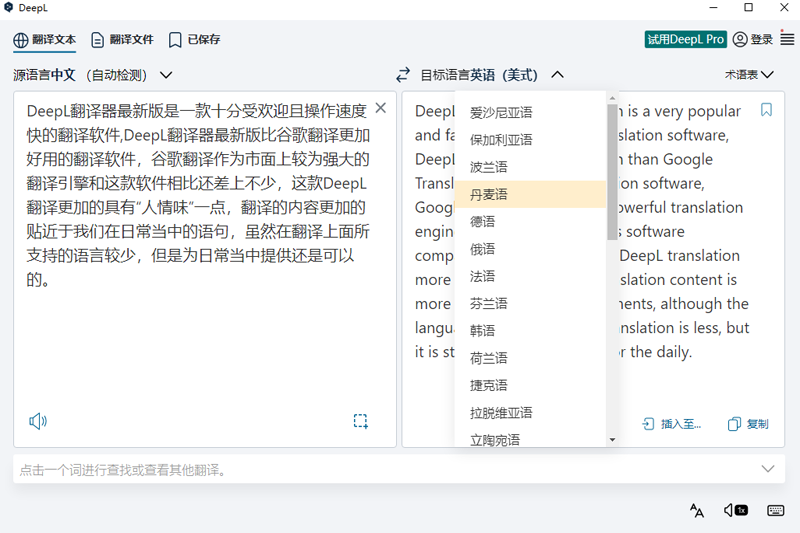This screenshot has height=533, width=800.
Task: Click the dictionary lookup hint field
Action: [399, 469]
